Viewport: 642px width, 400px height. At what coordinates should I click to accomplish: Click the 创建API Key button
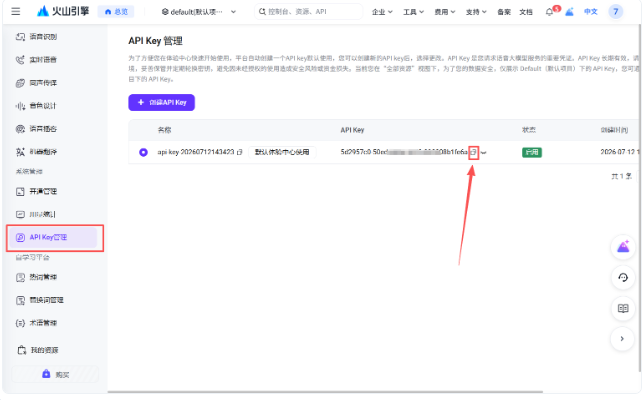click(161, 102)
